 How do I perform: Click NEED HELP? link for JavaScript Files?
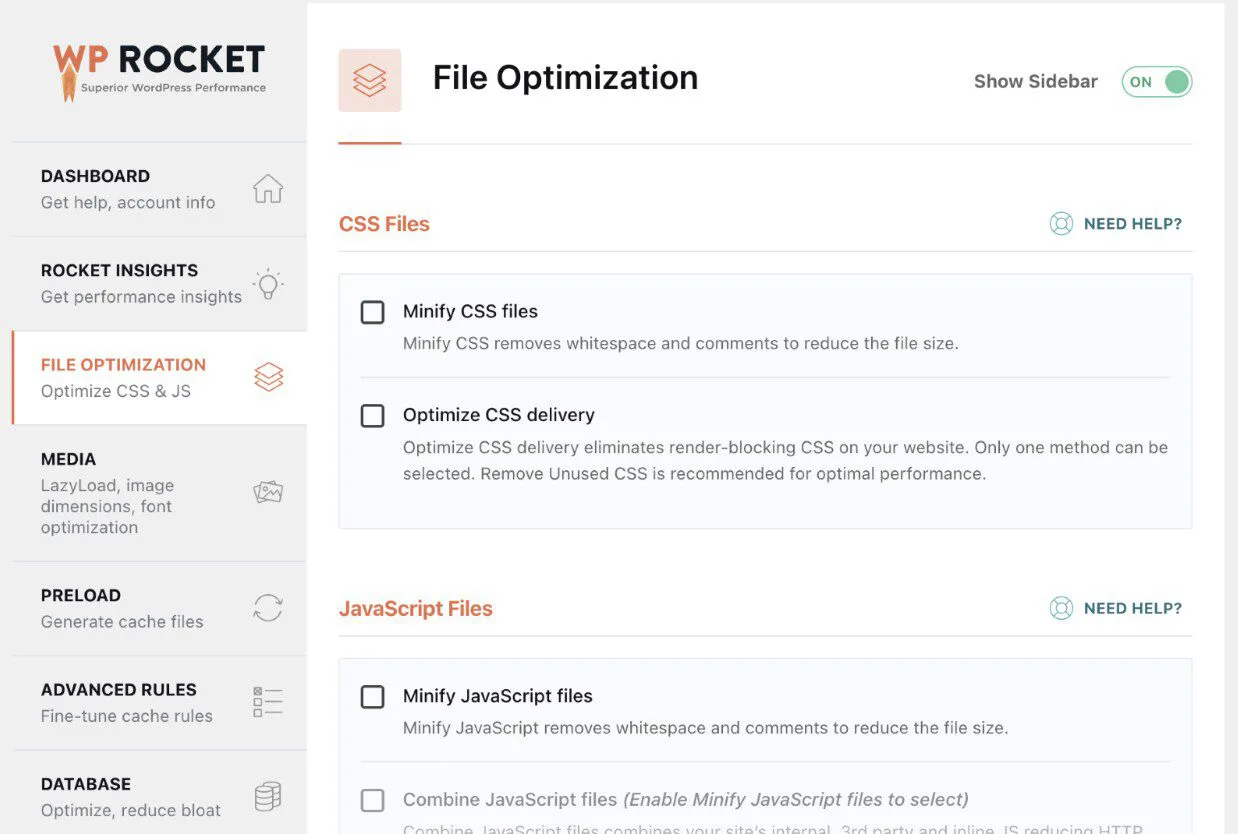click(1133, 608)
